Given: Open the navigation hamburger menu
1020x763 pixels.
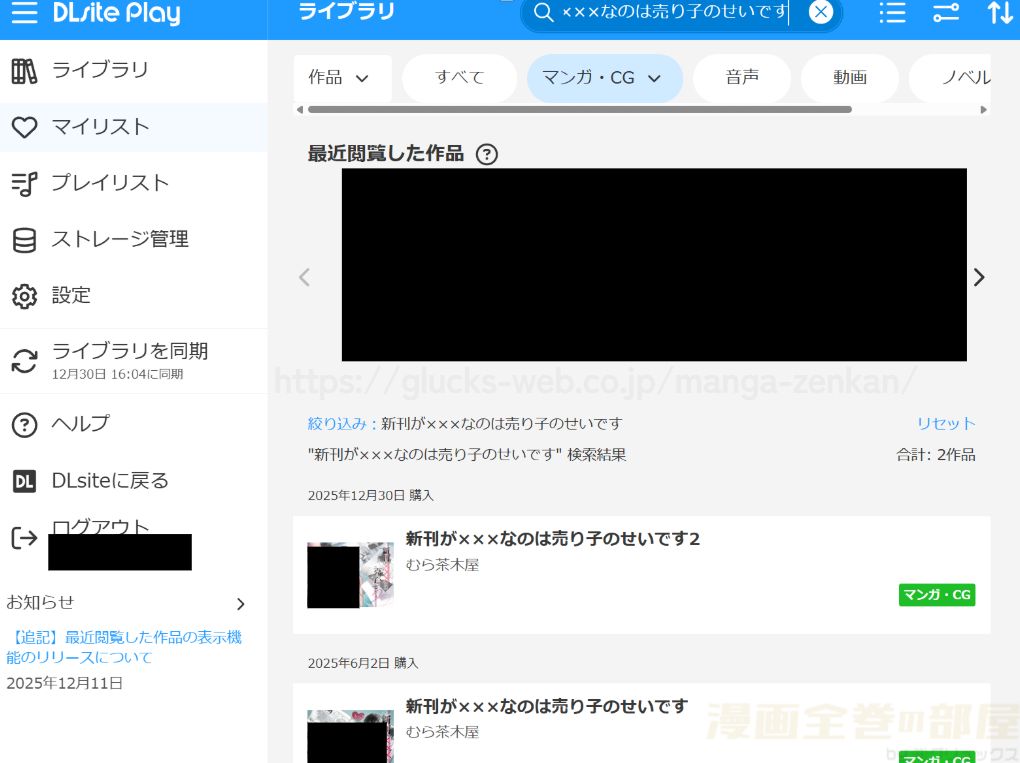Looking at the screenshot, I should click(25, 13).
